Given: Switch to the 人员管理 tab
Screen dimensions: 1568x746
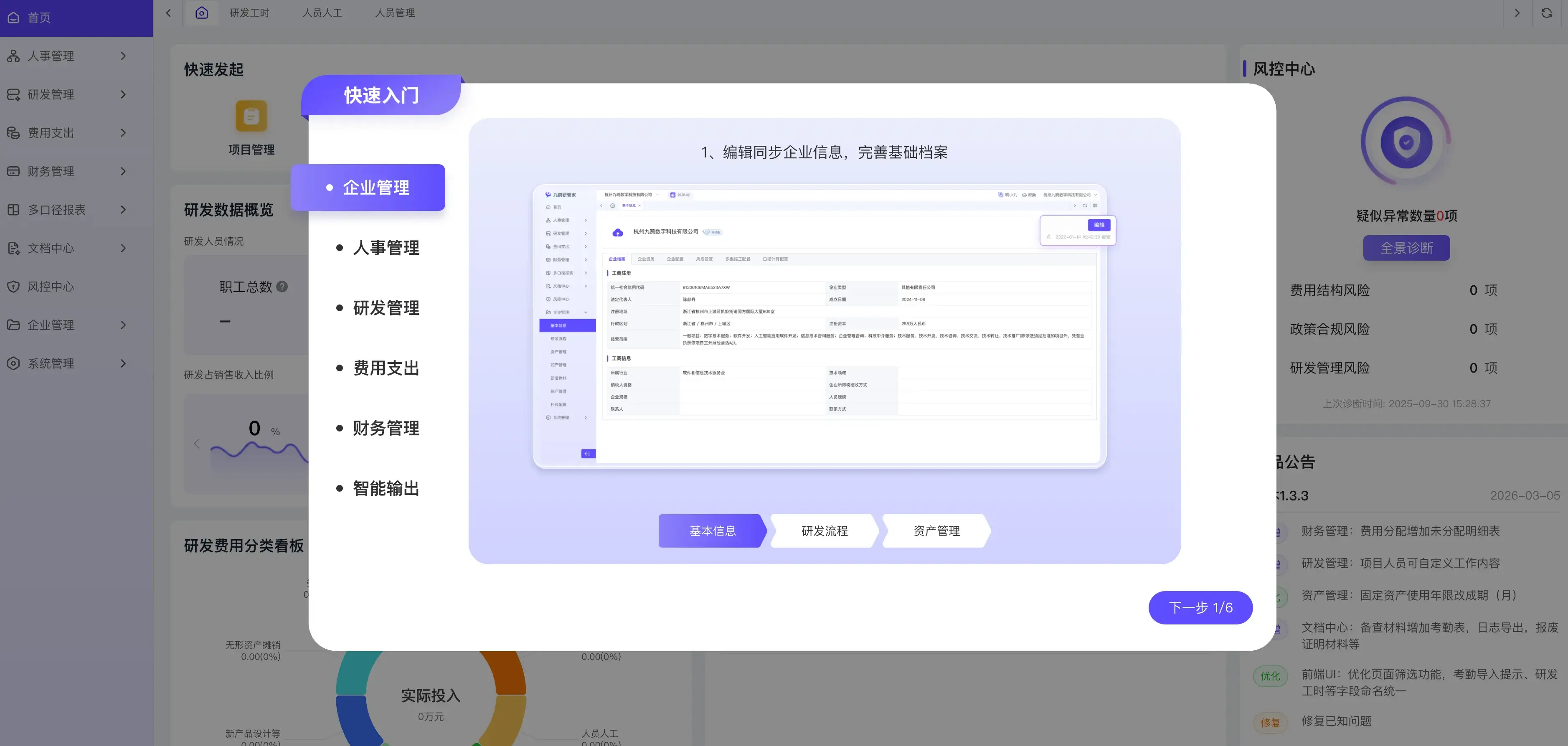Looking at the screenshot, I should pos(395,13).
